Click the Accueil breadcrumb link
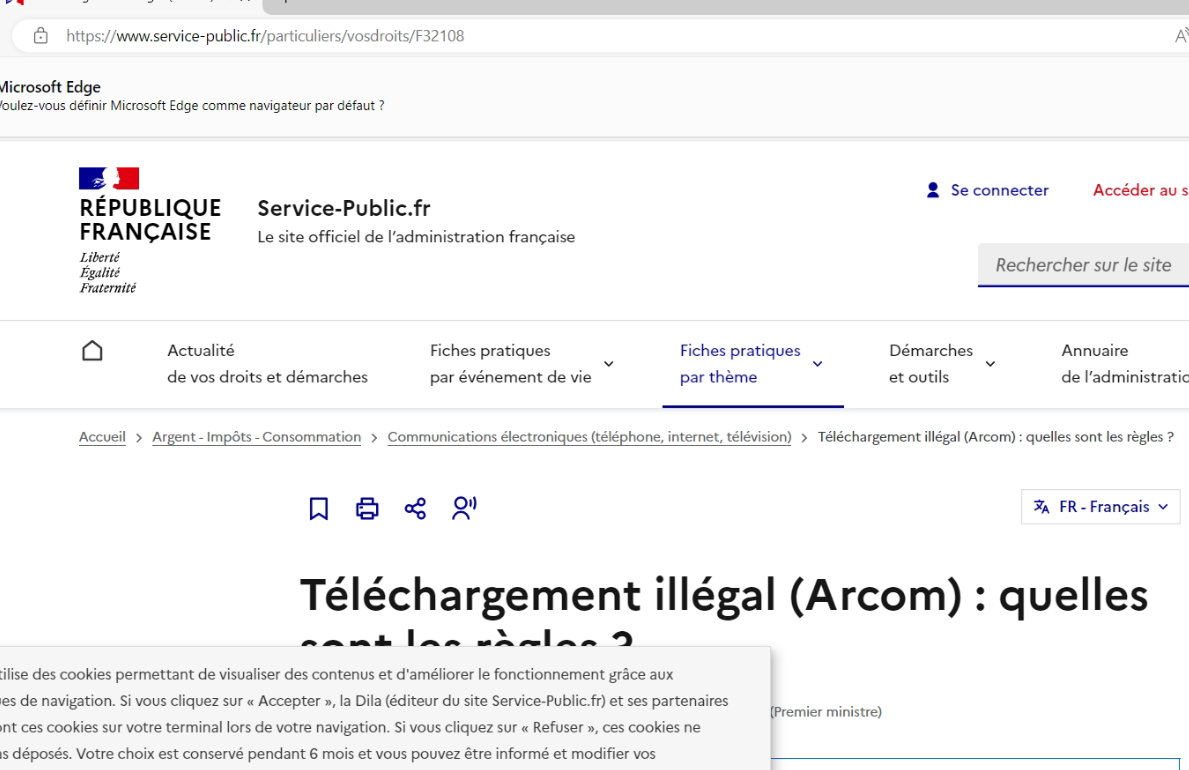 102,437
